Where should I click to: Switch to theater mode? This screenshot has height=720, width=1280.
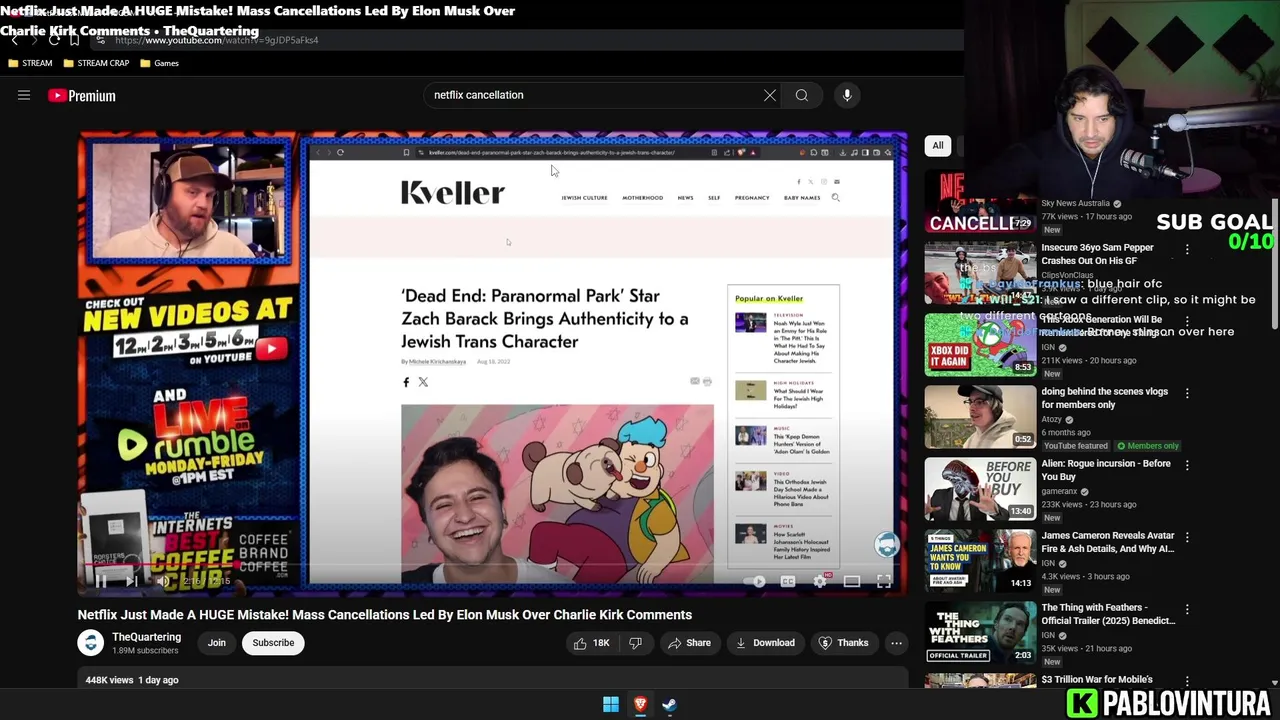pos(852,581)
